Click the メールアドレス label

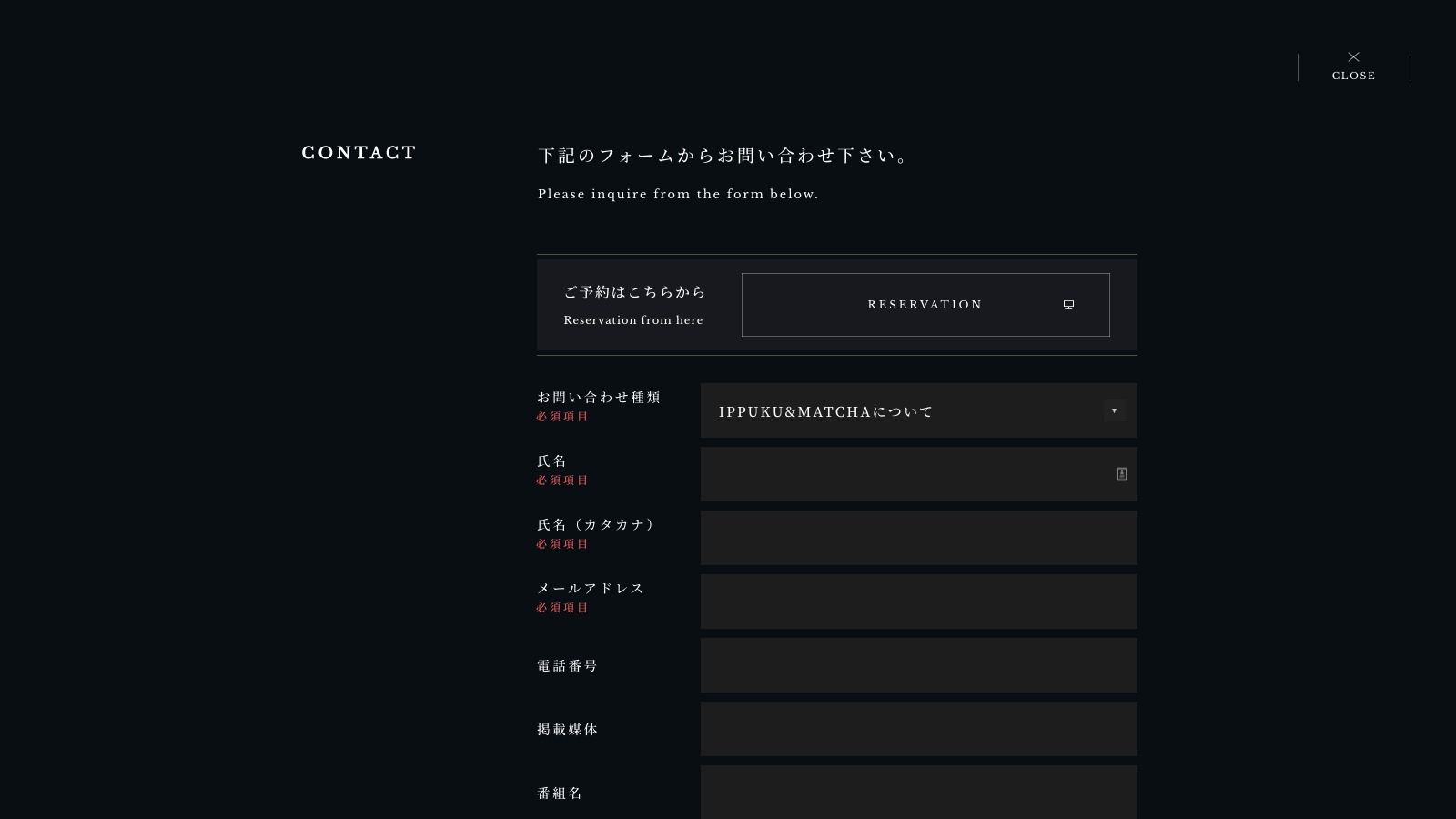pos(591,589)
